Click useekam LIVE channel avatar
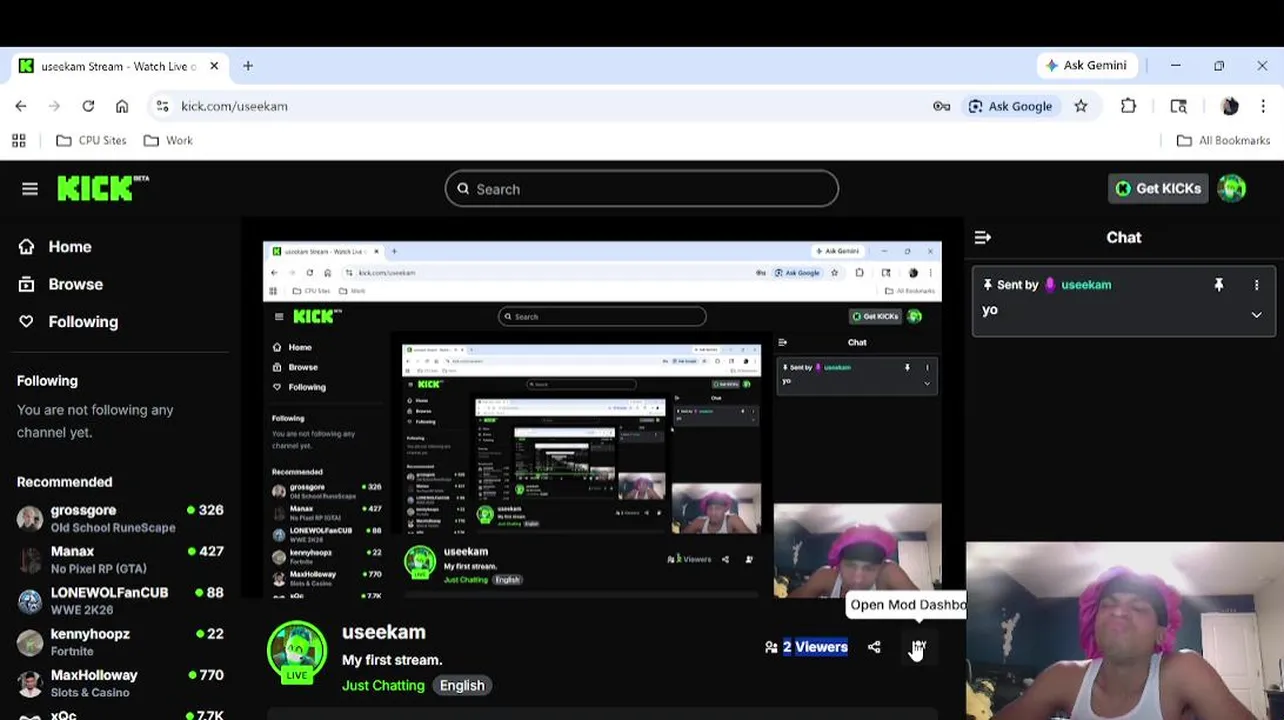This screenshot has height=720, width=1284. click(x=296, y=652)
